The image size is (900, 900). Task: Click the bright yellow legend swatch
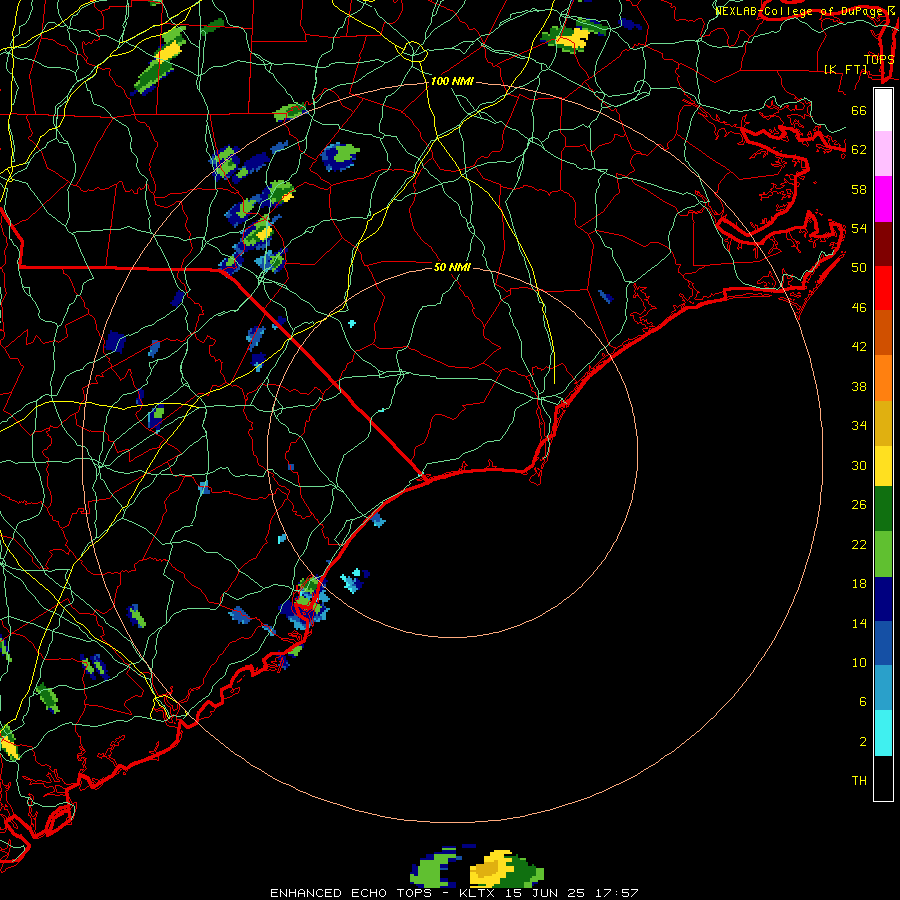coord(883,465)
